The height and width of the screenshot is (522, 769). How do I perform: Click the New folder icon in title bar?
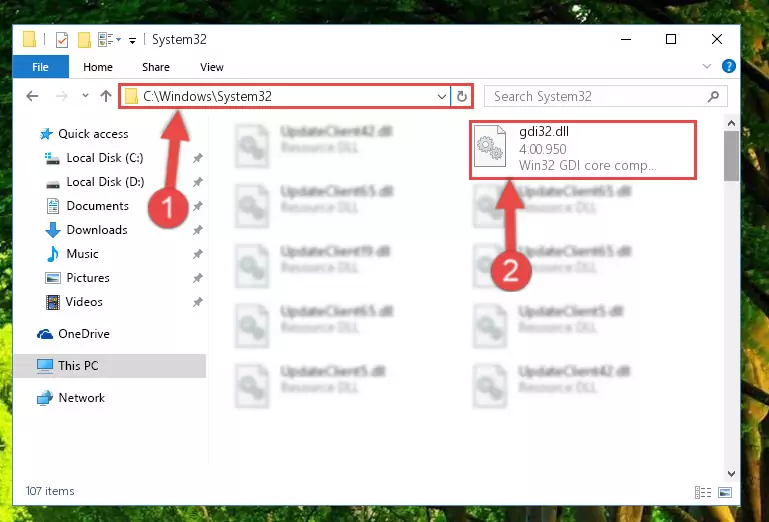tap(84, 40)
